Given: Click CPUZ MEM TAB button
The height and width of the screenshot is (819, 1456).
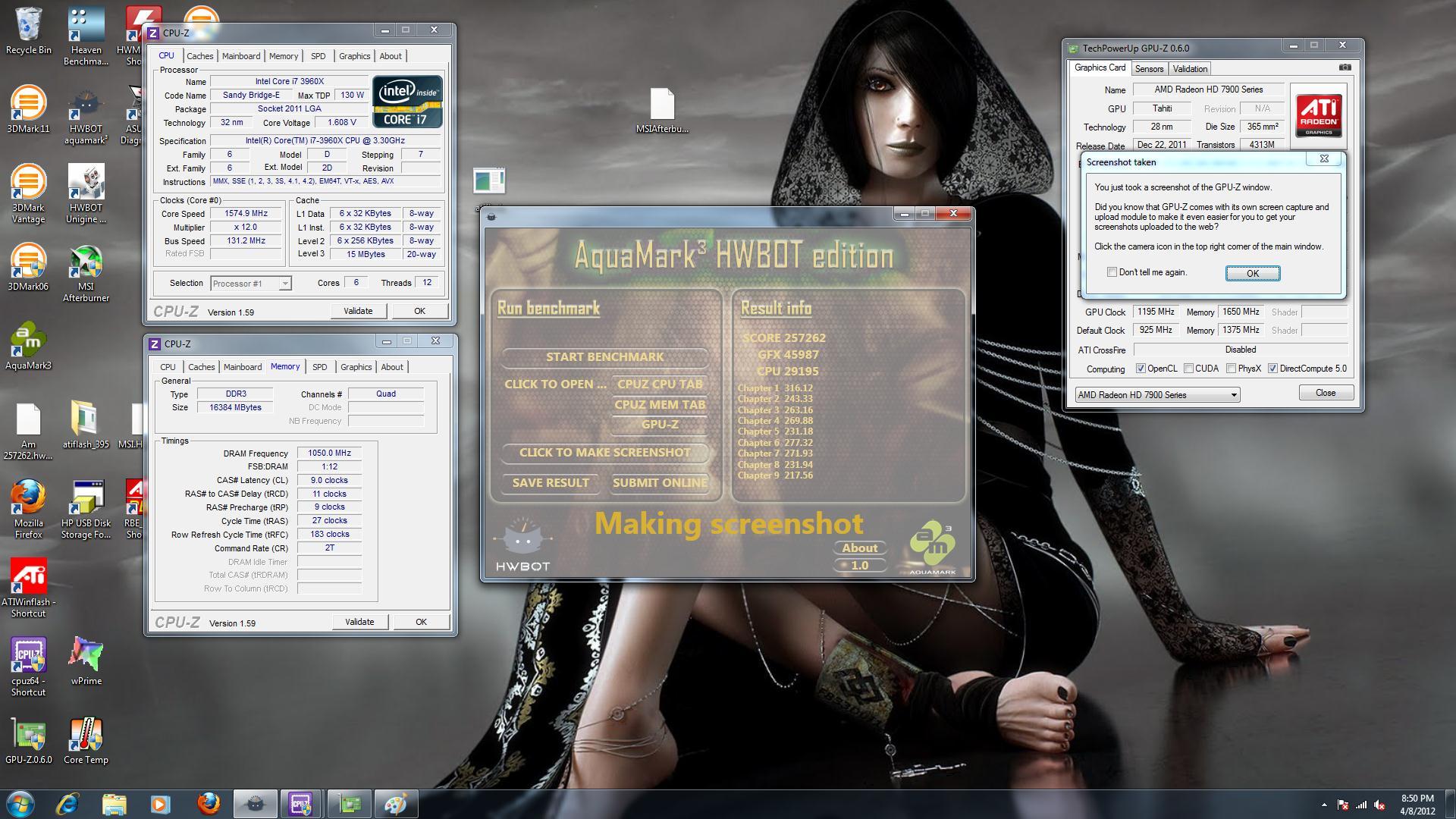Looking at the screenshot, I should [x=660, y=405].
